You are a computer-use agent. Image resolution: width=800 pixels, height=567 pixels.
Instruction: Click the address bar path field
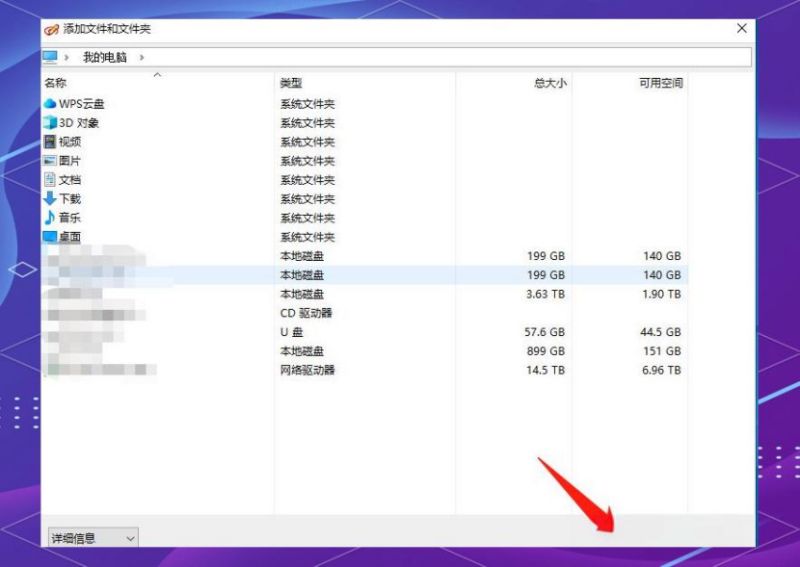coord(396,57)
